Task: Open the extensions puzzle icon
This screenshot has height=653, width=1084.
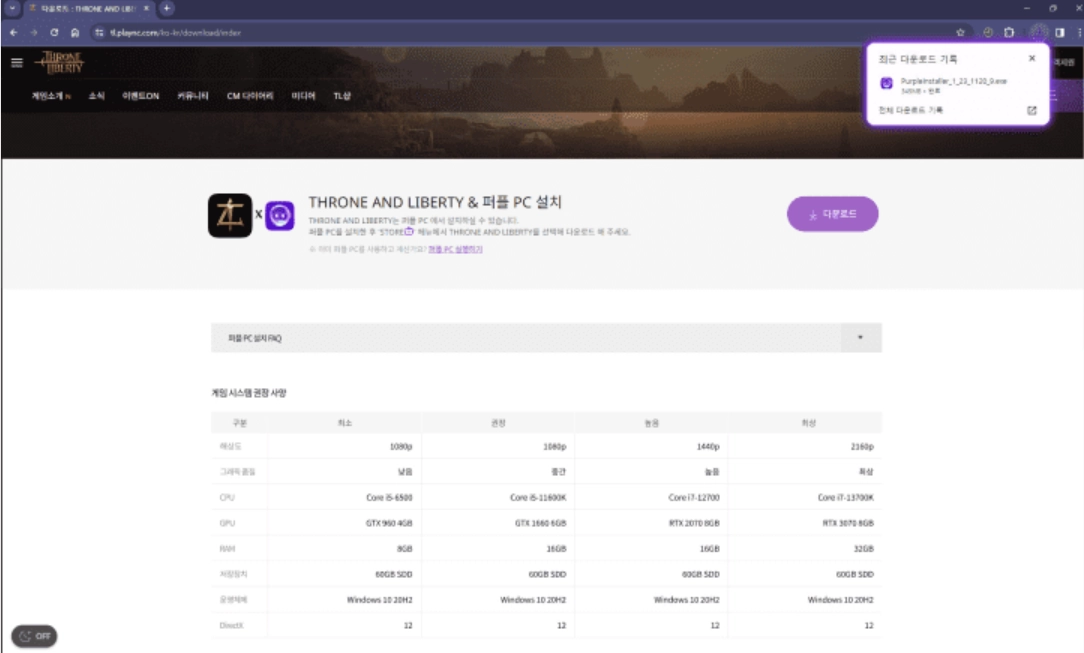Action: click(1009, 32)
